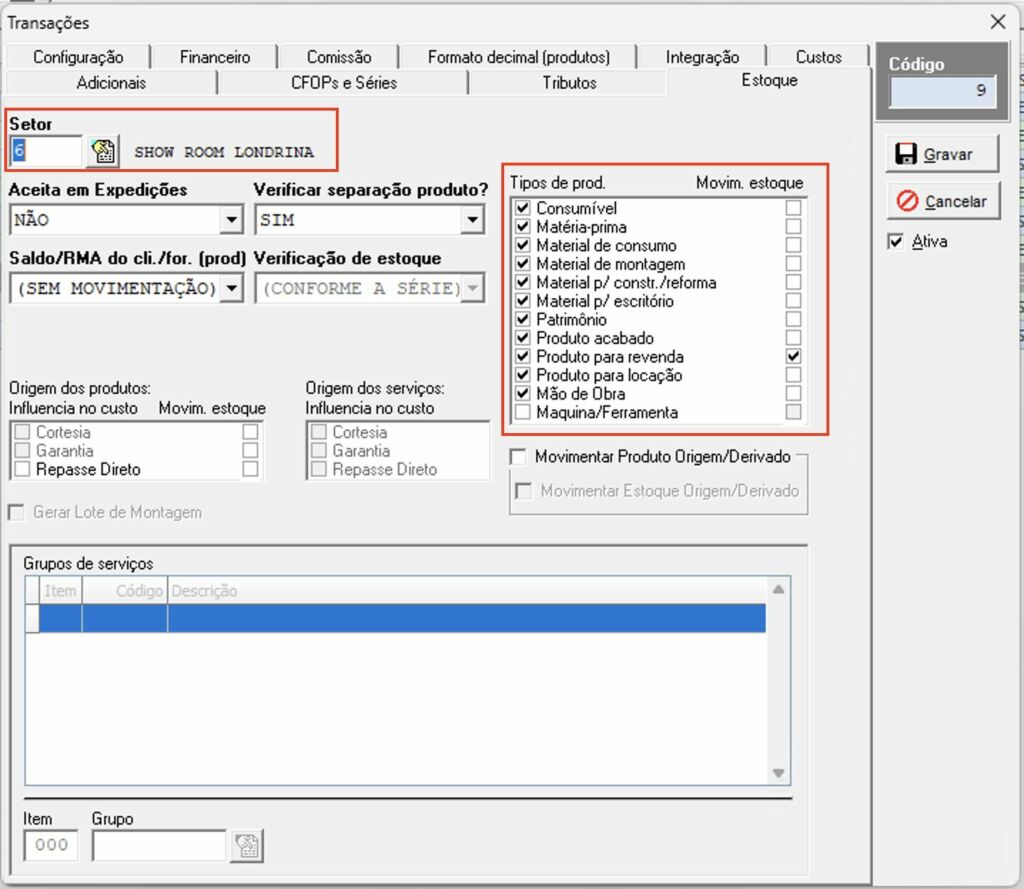Viewport: 1024px width, 889px height.
Task: Open the Adicionais tab
Action: pos(111,83)
